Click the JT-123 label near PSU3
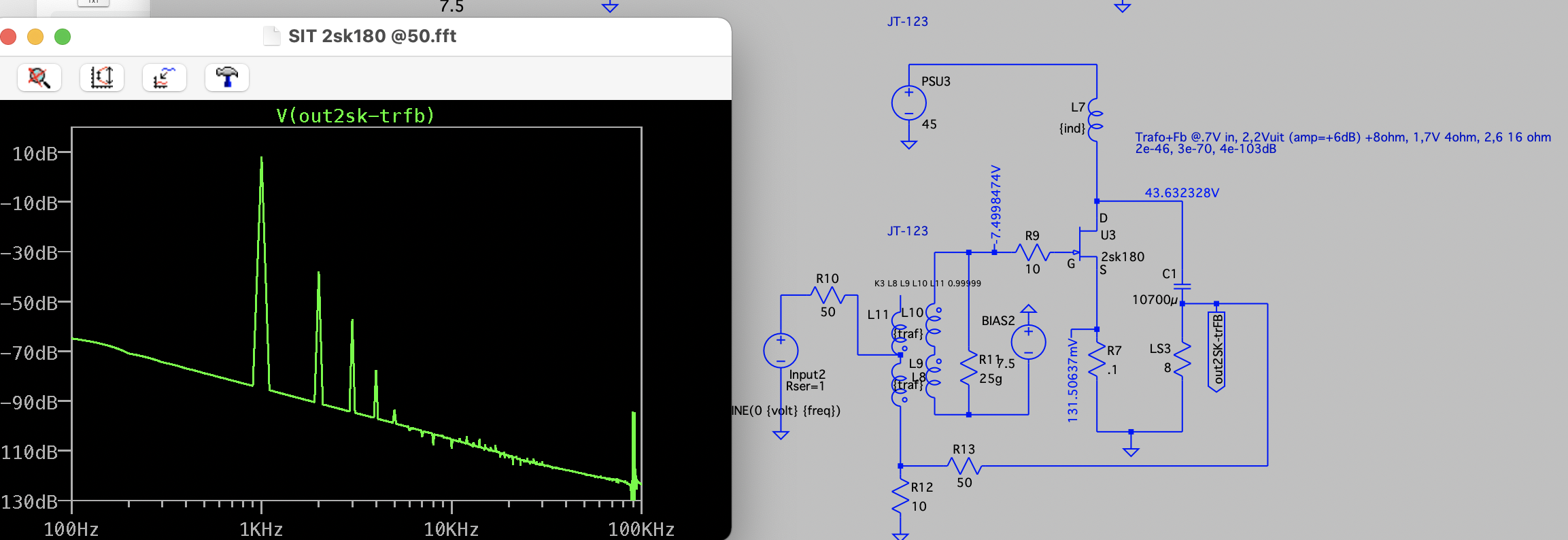Image resolution: width=1568 pixels, height=540 pixels. [x=908, y=21]
